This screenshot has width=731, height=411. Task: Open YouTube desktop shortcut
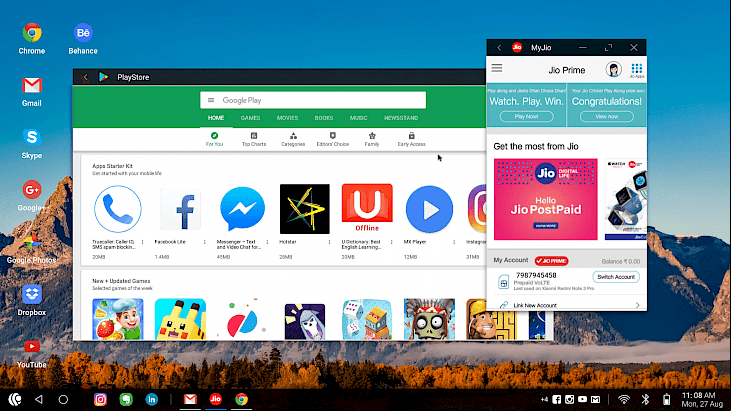click(x=32, y=354)
